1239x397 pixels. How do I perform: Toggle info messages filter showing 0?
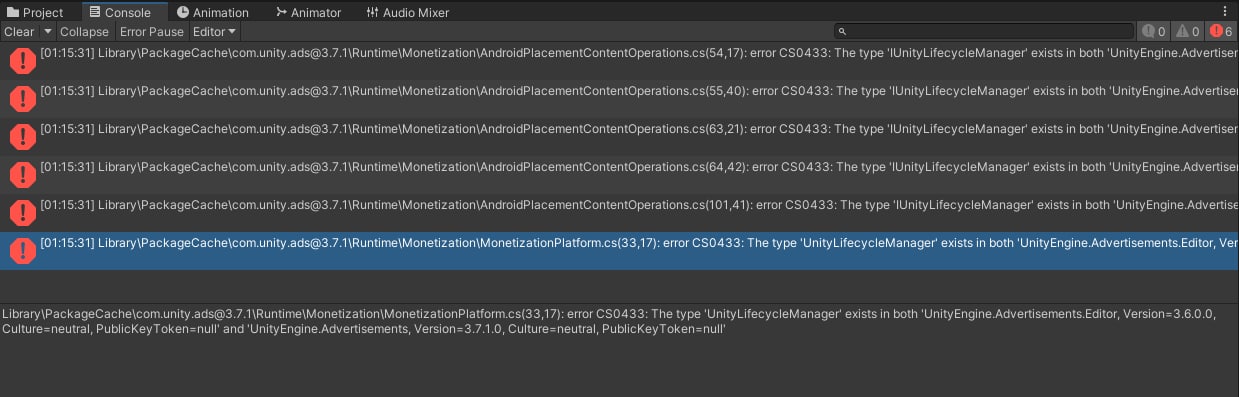pos(1154,32)
